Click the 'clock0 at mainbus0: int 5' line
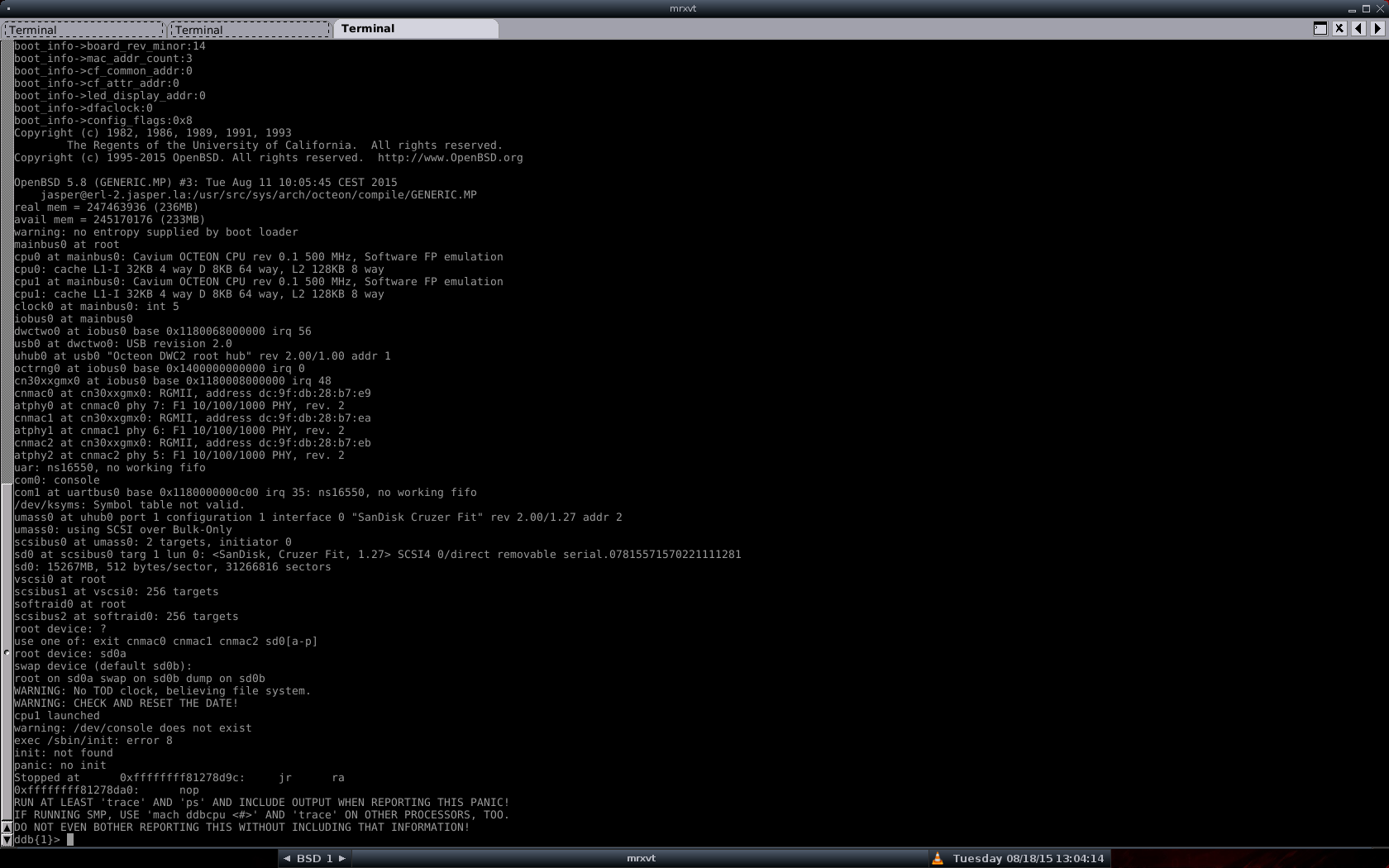This screenshot has height=868, width=1389. [97, 307]
